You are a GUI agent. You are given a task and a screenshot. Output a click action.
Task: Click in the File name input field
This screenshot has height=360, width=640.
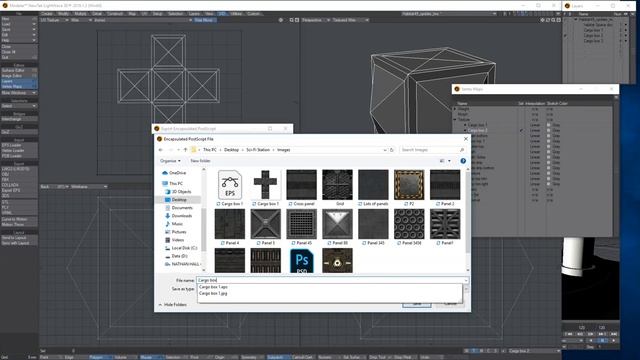tap(330, 280)
